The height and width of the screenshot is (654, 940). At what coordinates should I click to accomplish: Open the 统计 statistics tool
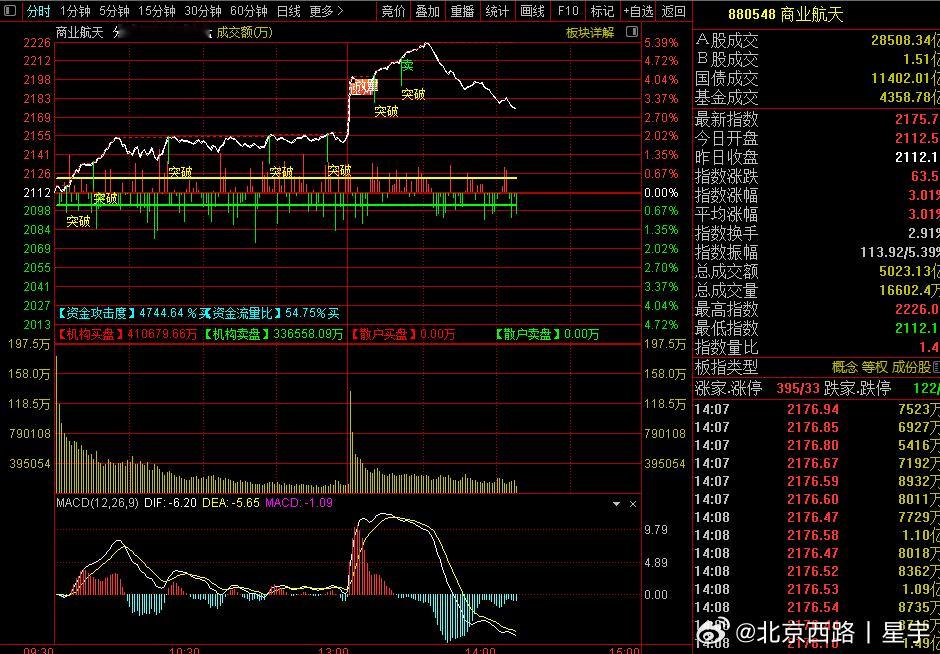coord(497,11)
